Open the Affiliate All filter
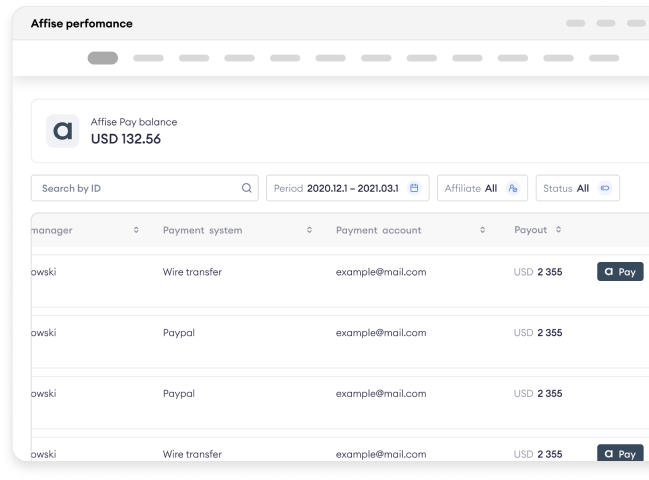 pyautogui.click(x=482, y=188)
